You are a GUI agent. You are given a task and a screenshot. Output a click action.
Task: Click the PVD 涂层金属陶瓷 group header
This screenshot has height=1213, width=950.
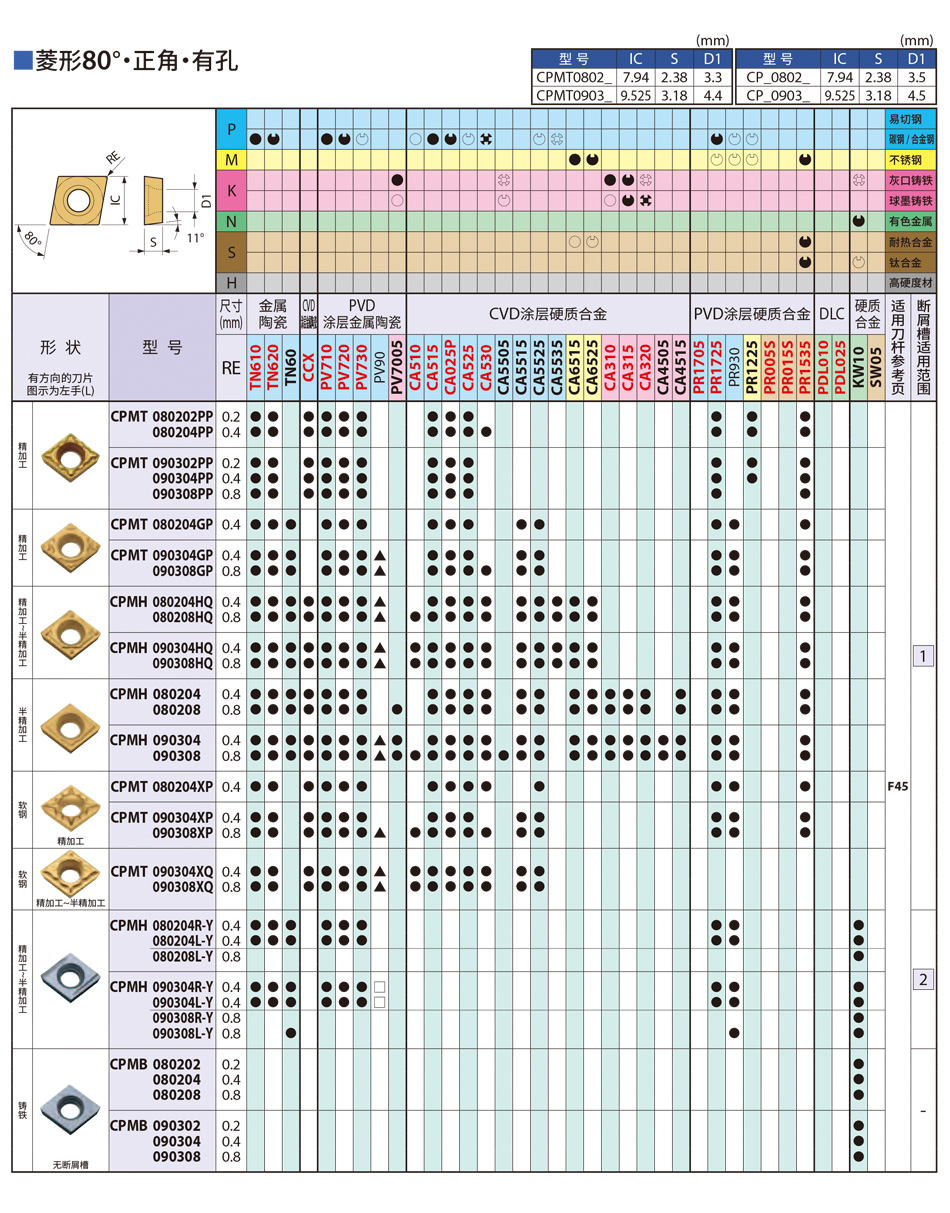click(x=361, y=312)
